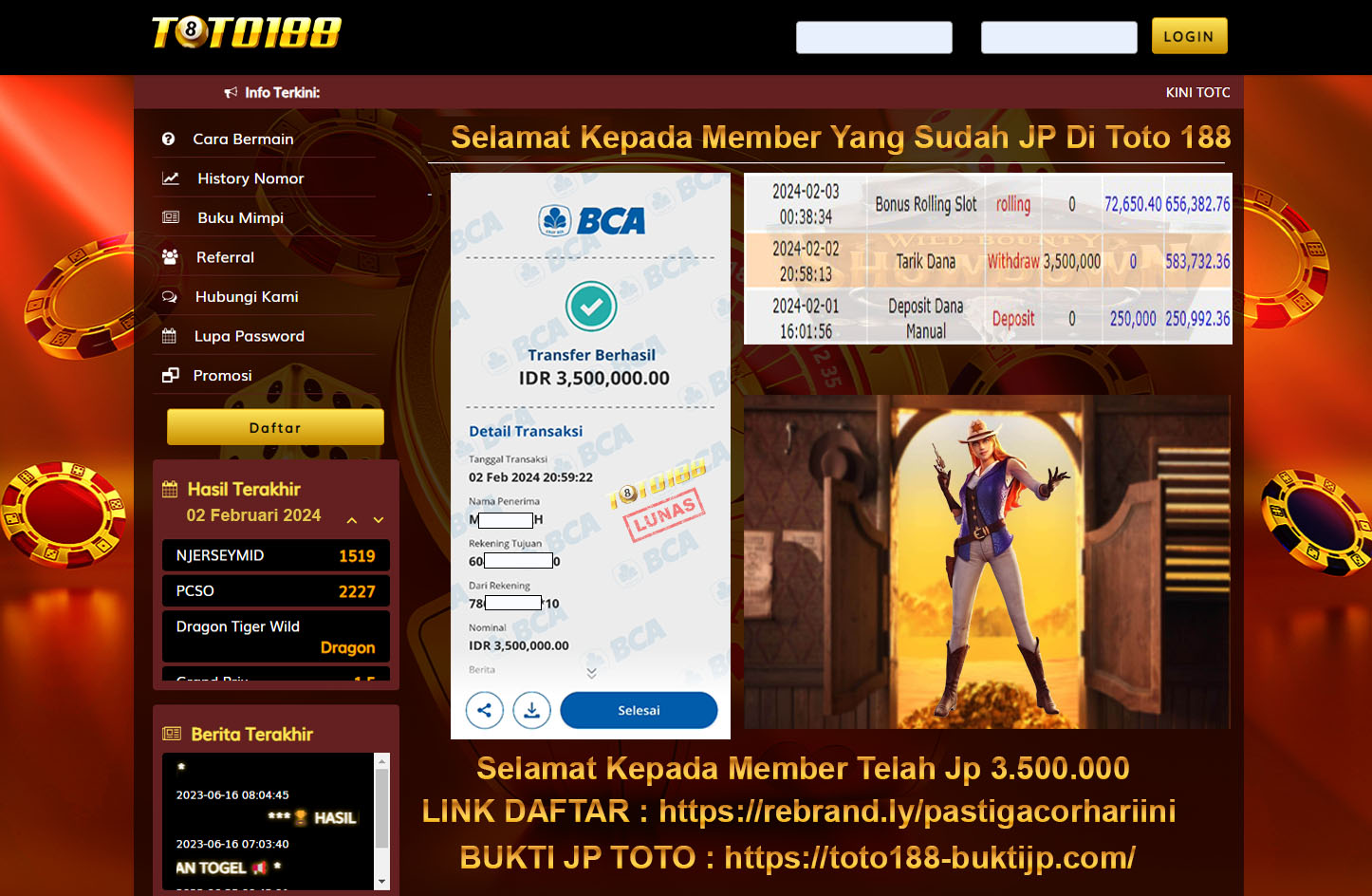1372x896 pixels.
Task: Click the green checkmark Transfer Berhasil icon
Action: tap(591, 306)
